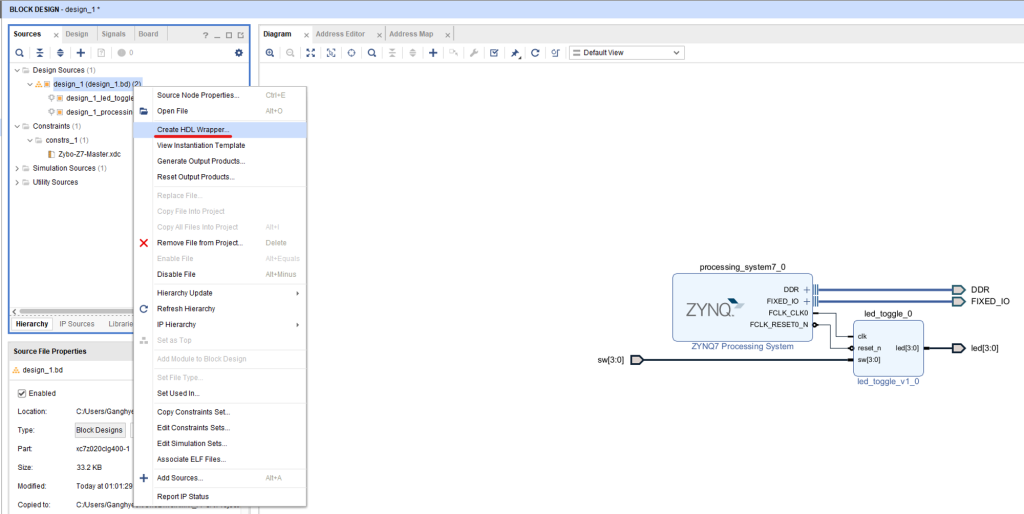Click the optimize routing icon in Diagram toolbar
Viewport: 1024px width, 514px height.
(556, 53)
